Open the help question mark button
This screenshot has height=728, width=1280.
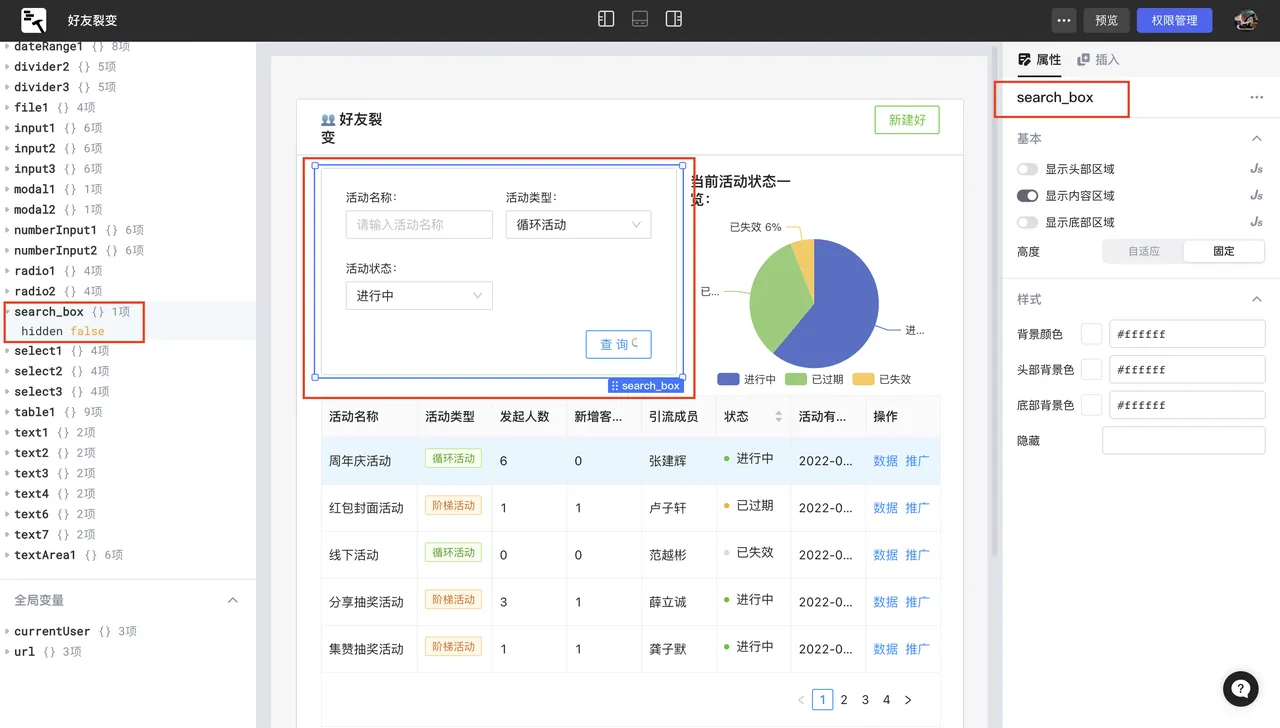point(1240,688)
